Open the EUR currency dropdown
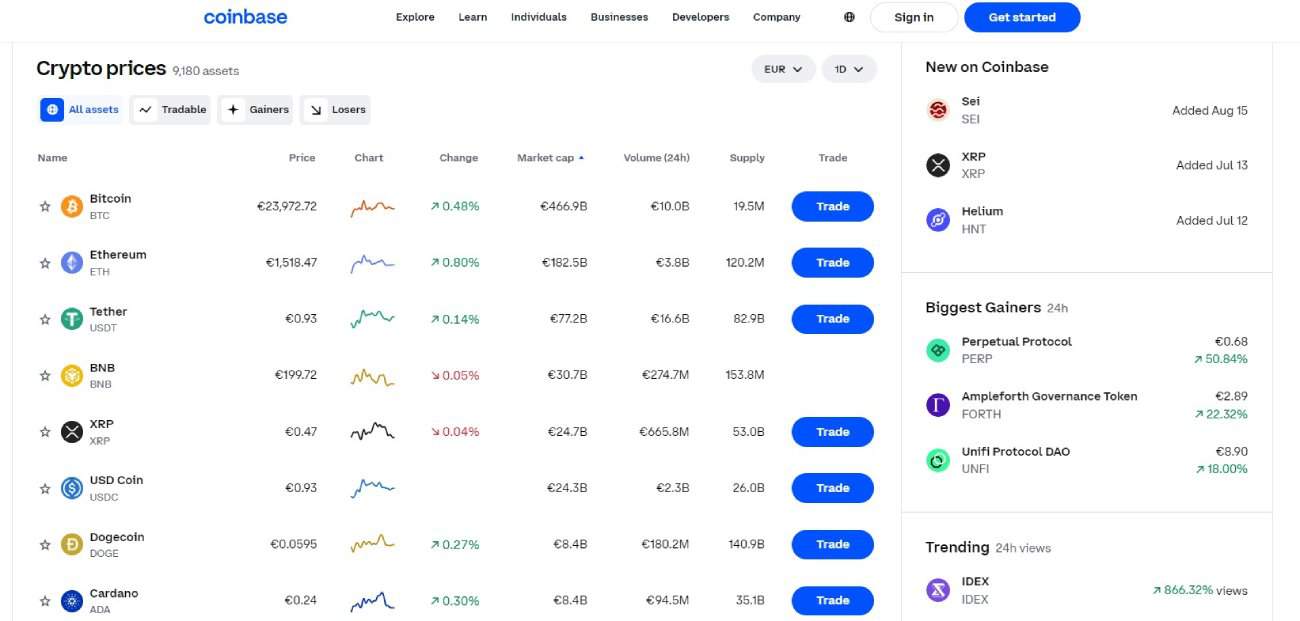This screenshot has width=1300, height=621. [x=783, y=69]
